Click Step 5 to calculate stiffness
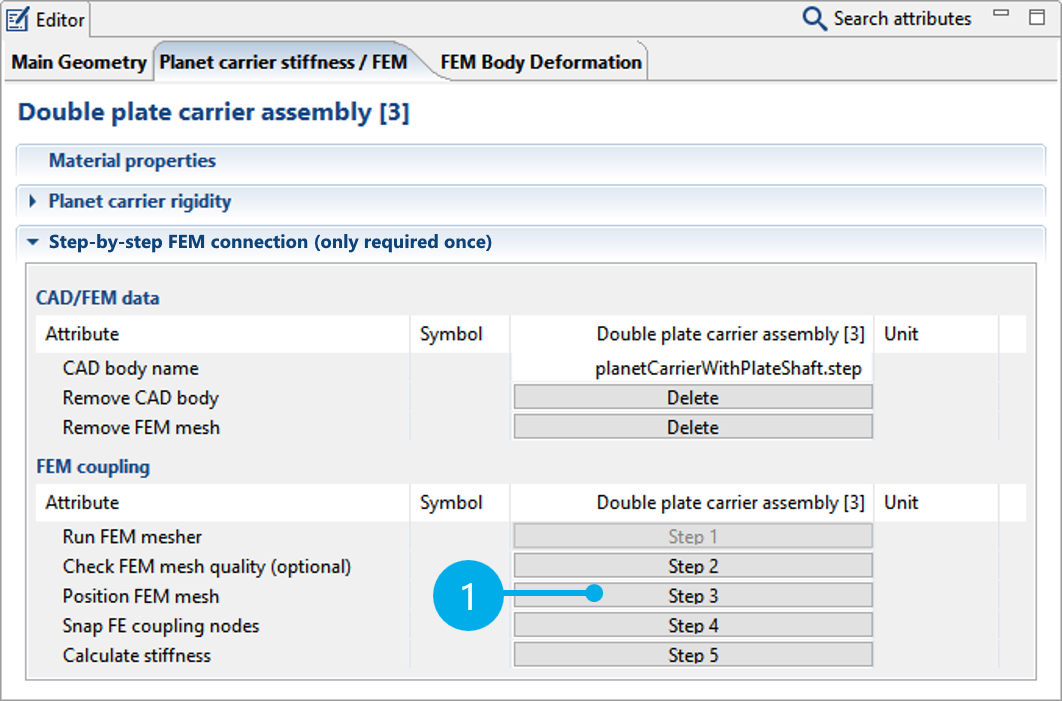 [x=692, y=655]
